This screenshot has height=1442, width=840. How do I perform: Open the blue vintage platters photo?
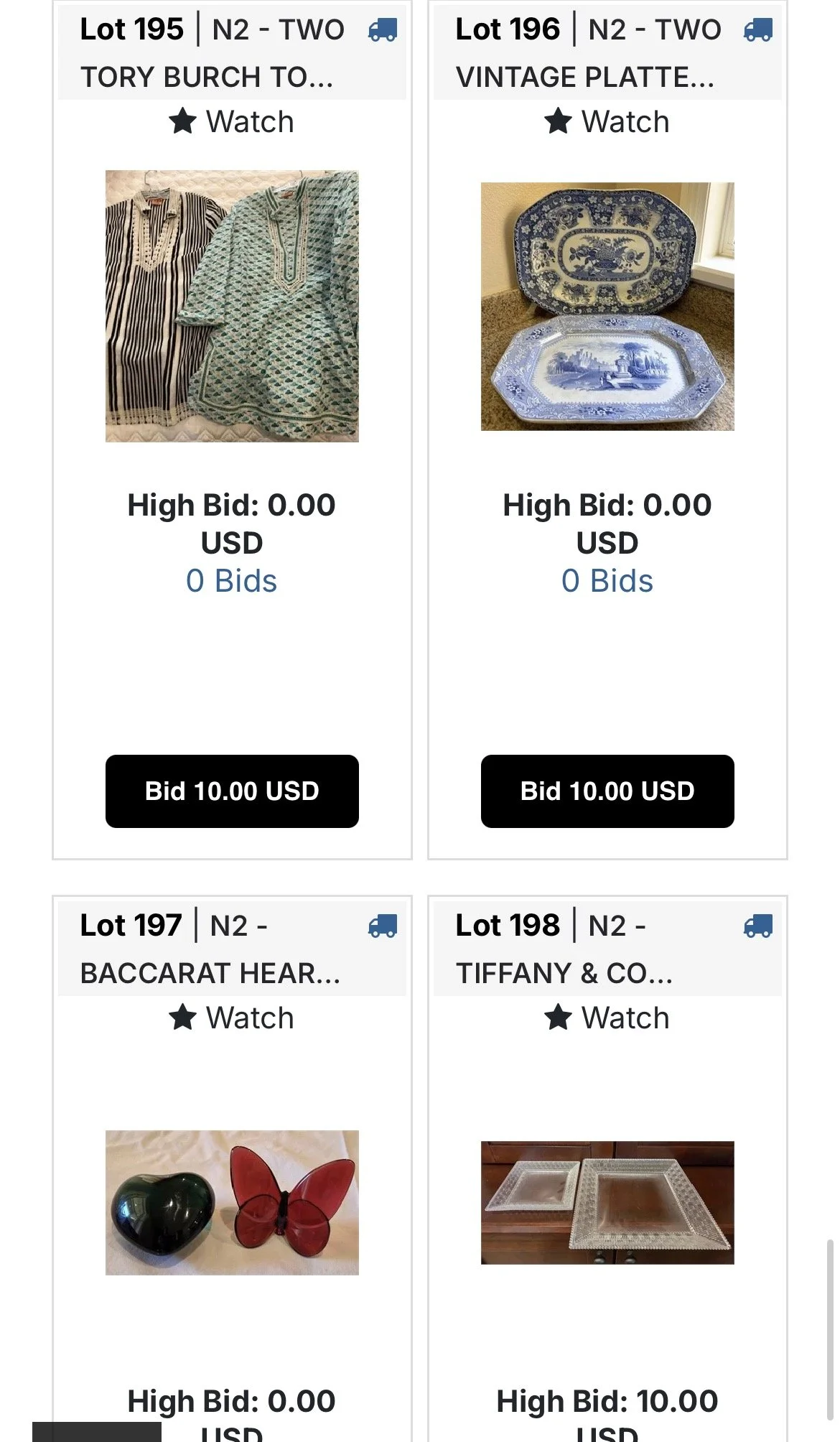pyautogui.click(x=607, y=307)
